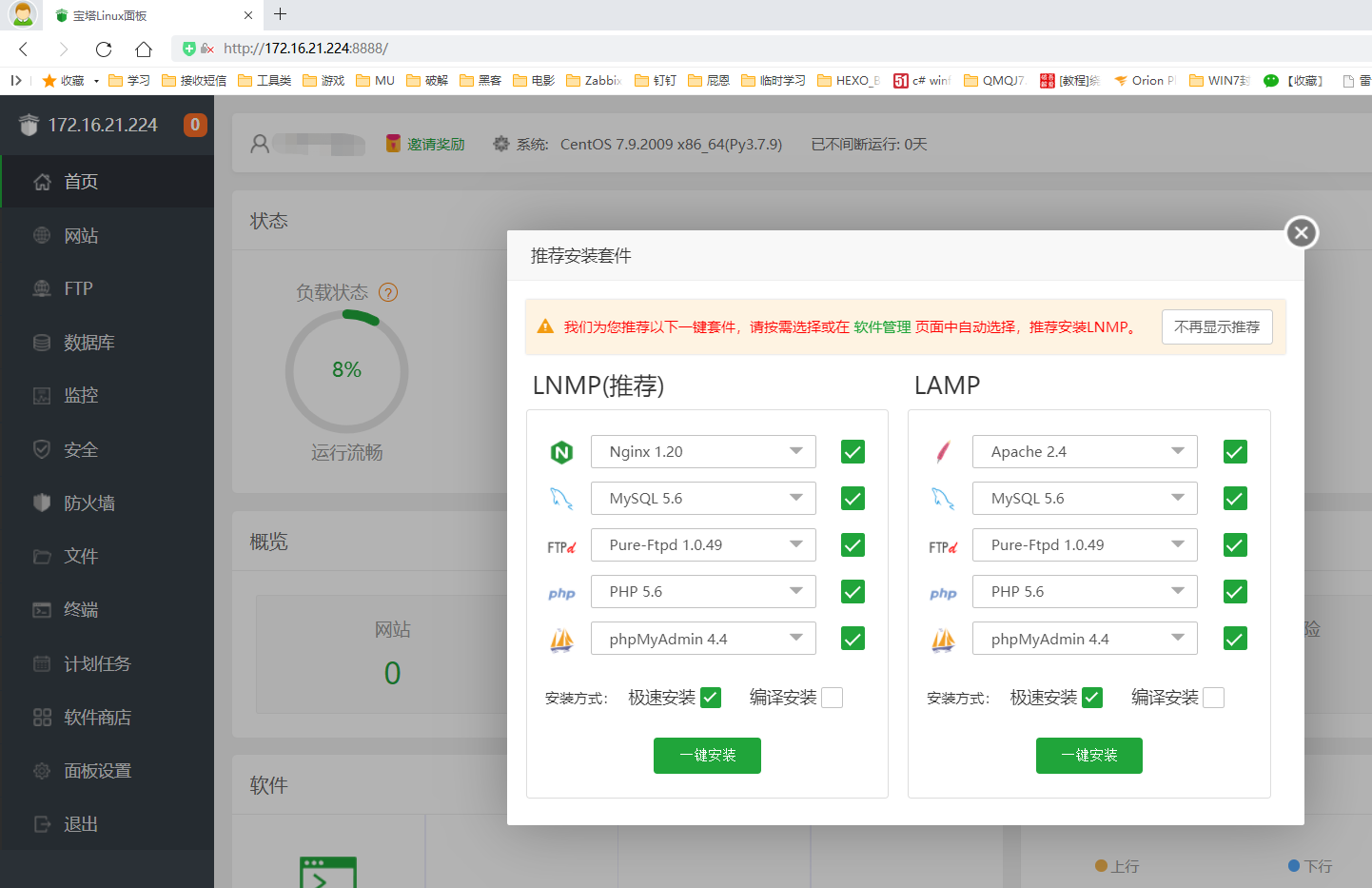The image size is (1372, 888).
Task: Click the 监控 monitor icon in sidebar
Action: click(42, 396)
